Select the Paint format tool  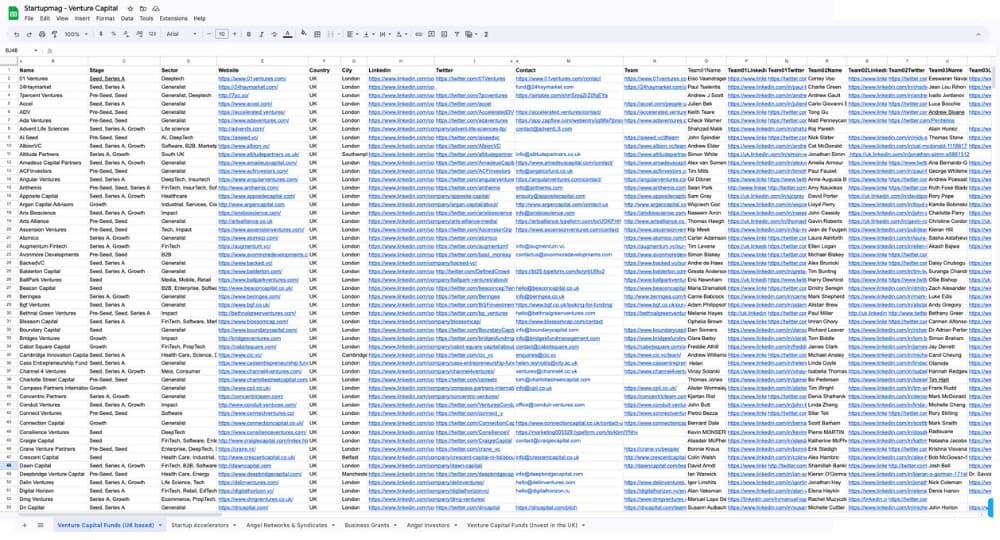coord(54,34)
